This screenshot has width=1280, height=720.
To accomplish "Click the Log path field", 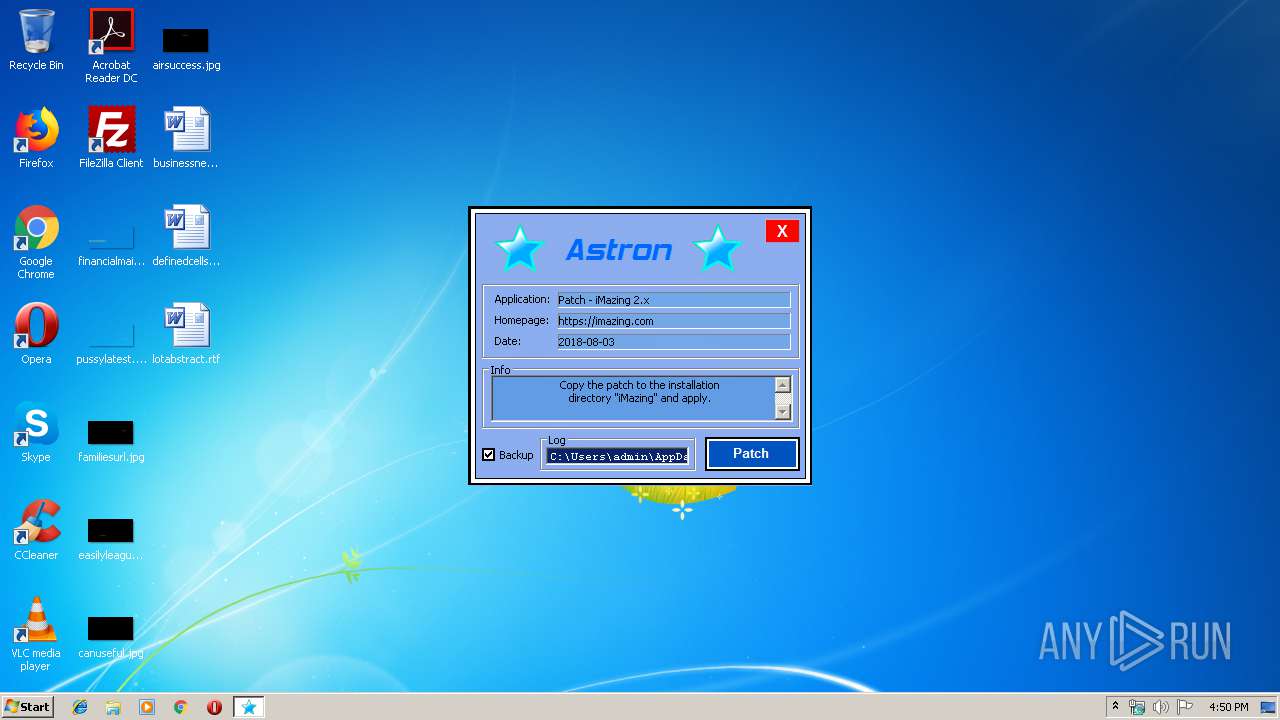I will [x=618, y=456].
